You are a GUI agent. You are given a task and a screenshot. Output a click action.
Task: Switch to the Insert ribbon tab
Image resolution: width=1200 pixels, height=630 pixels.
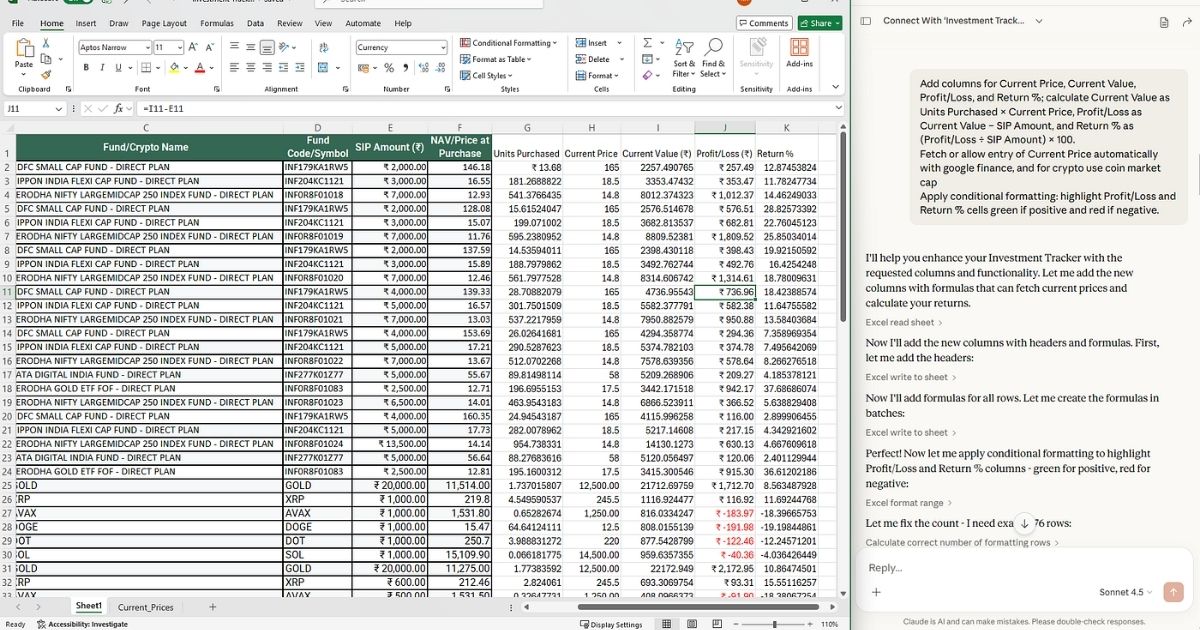(x=86, y=23)
